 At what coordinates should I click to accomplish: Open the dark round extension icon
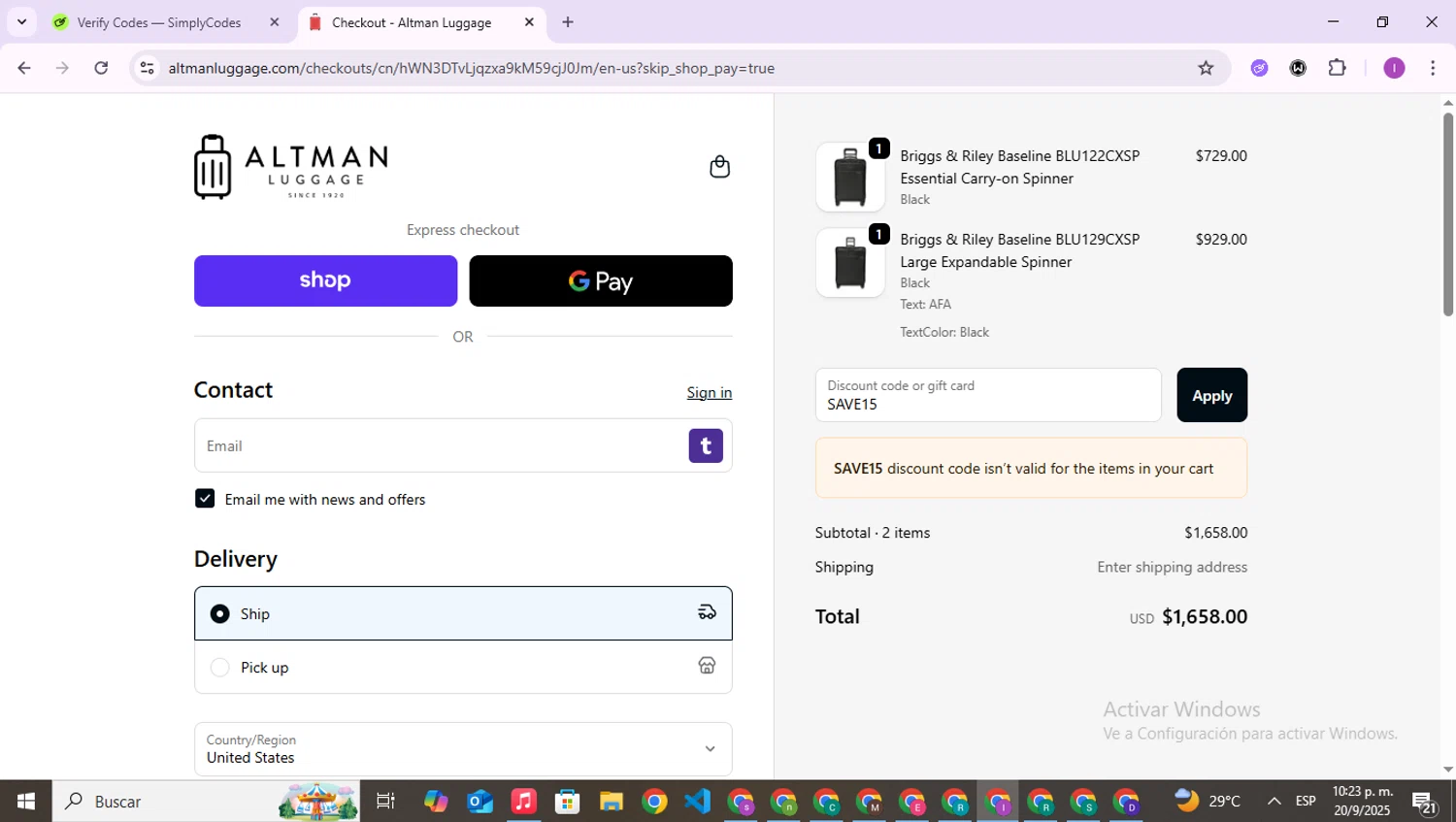[x=1298, y=68]
